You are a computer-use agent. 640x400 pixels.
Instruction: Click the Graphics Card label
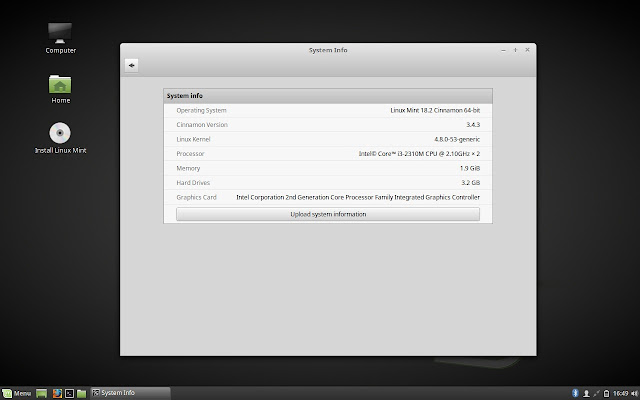[196, 197]
